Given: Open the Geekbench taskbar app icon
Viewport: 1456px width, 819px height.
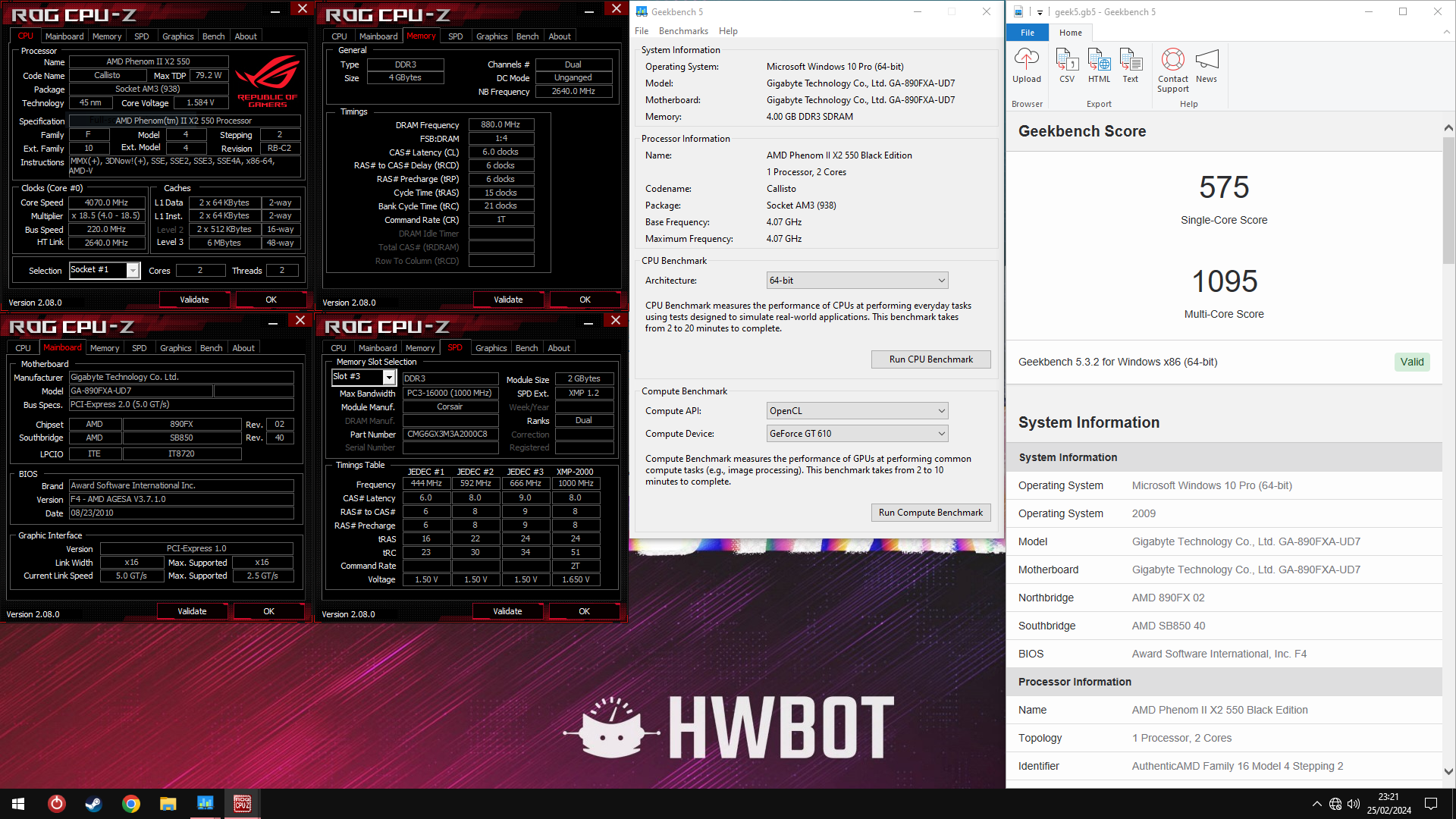Looking at the screenshot, I should click(x=205, y=803).
